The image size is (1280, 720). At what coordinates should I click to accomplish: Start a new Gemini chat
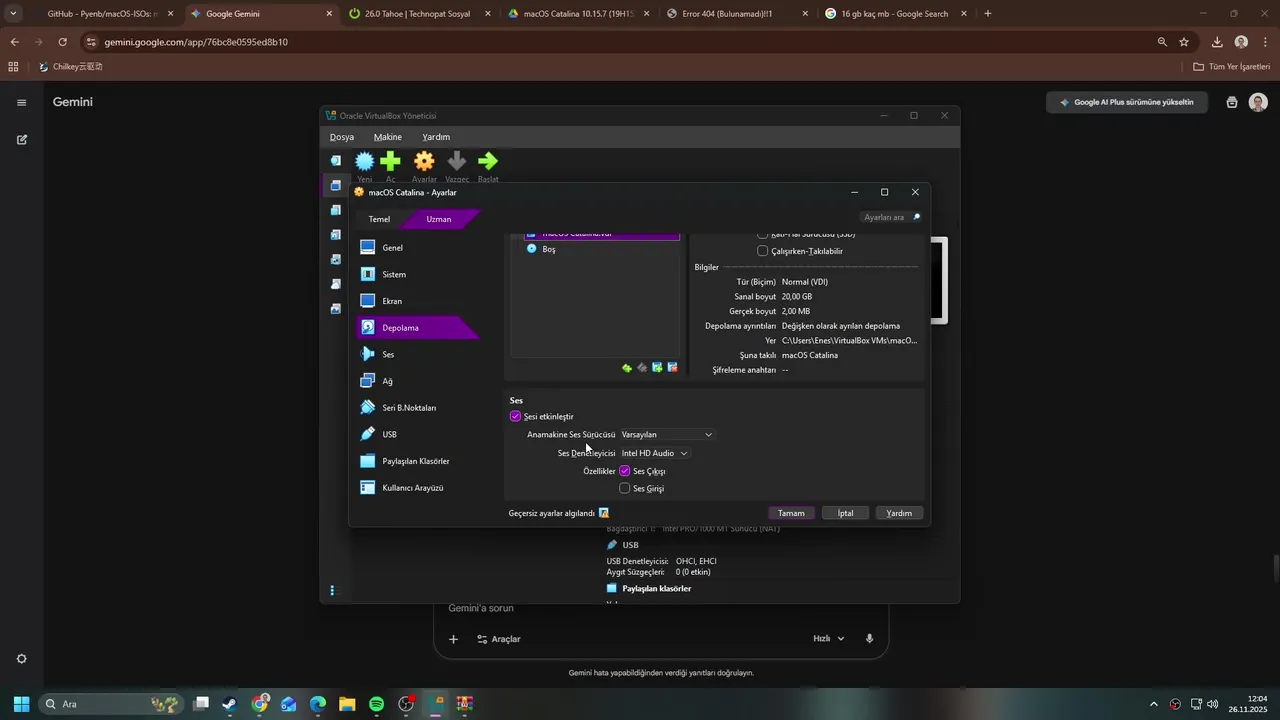(x=22, y=140)
